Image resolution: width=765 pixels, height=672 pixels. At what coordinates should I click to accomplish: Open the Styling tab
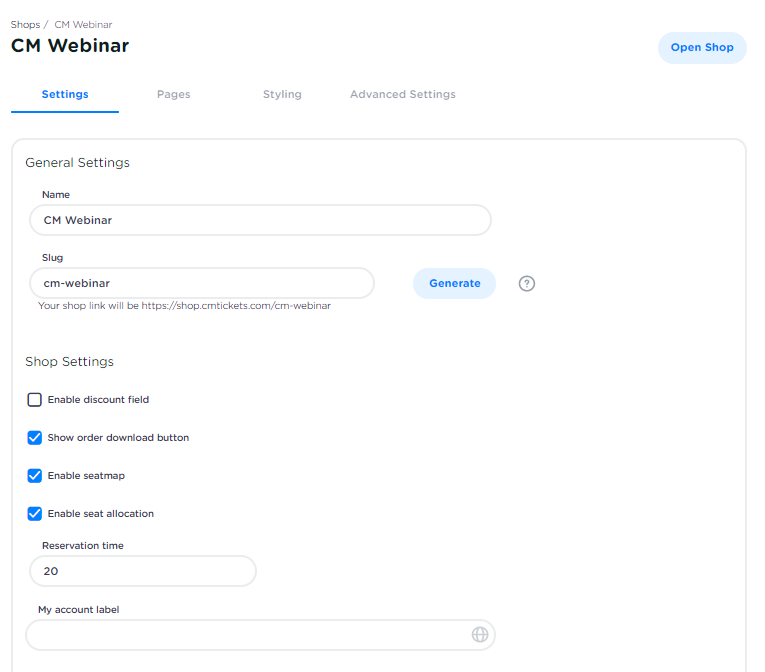coord(282,94)
